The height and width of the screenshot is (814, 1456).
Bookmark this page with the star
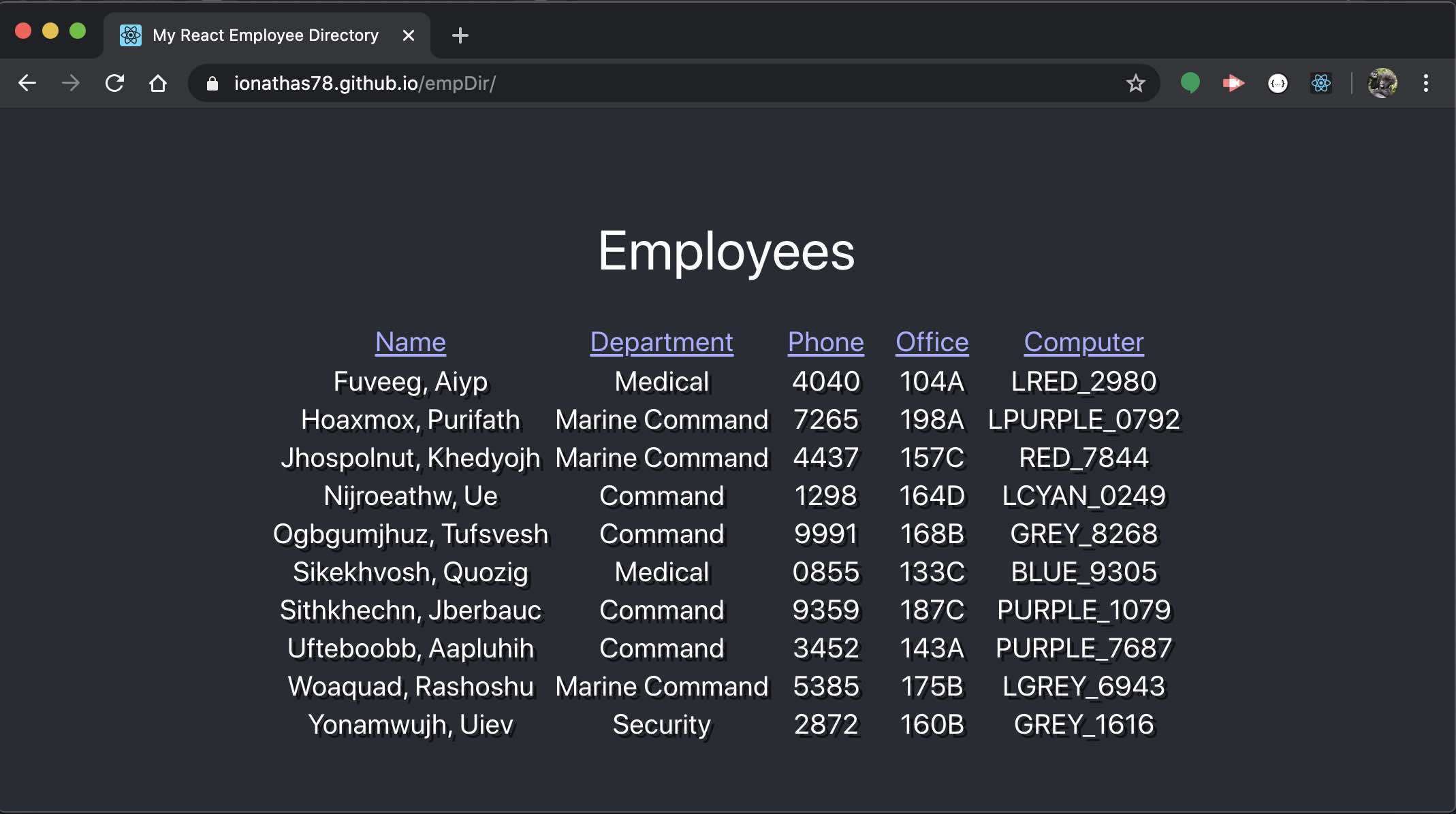tap(1135, 83)
